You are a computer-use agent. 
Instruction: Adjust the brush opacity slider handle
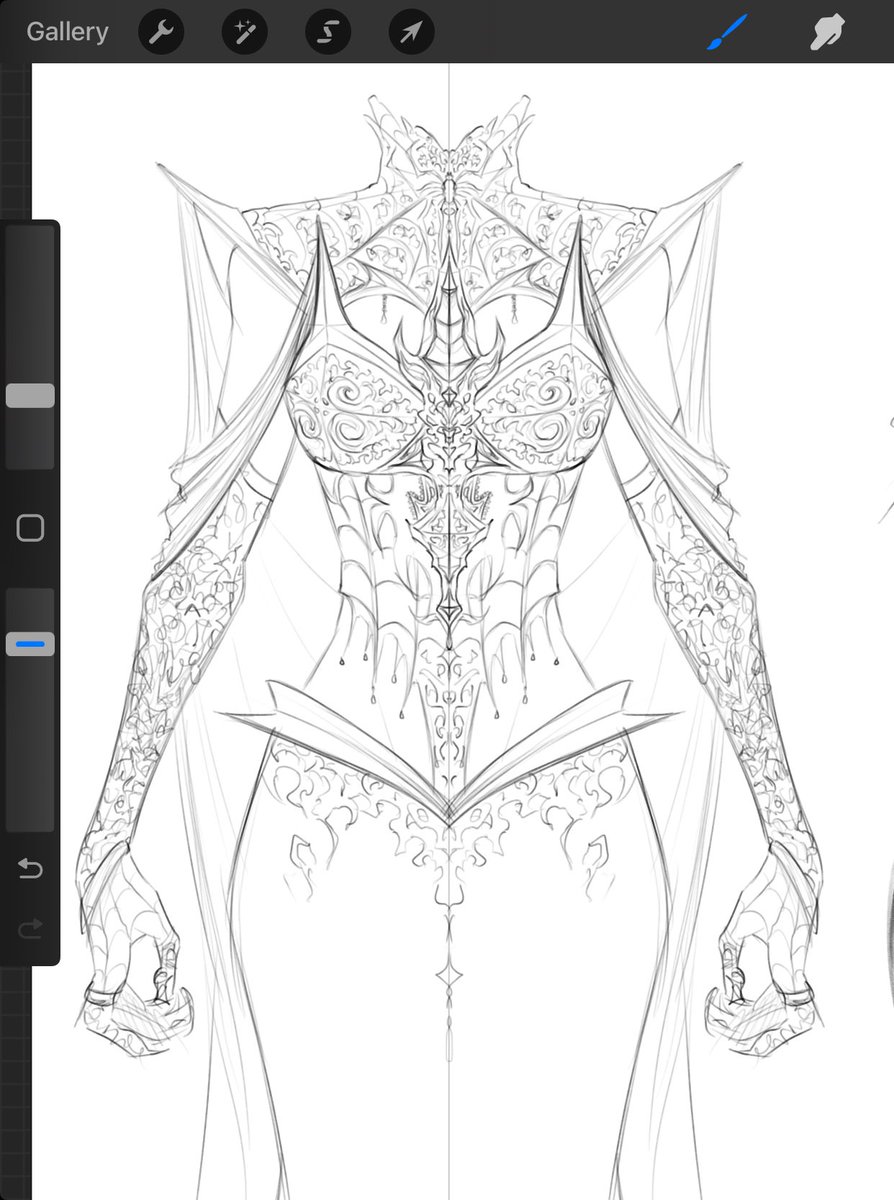coord(30,645)
